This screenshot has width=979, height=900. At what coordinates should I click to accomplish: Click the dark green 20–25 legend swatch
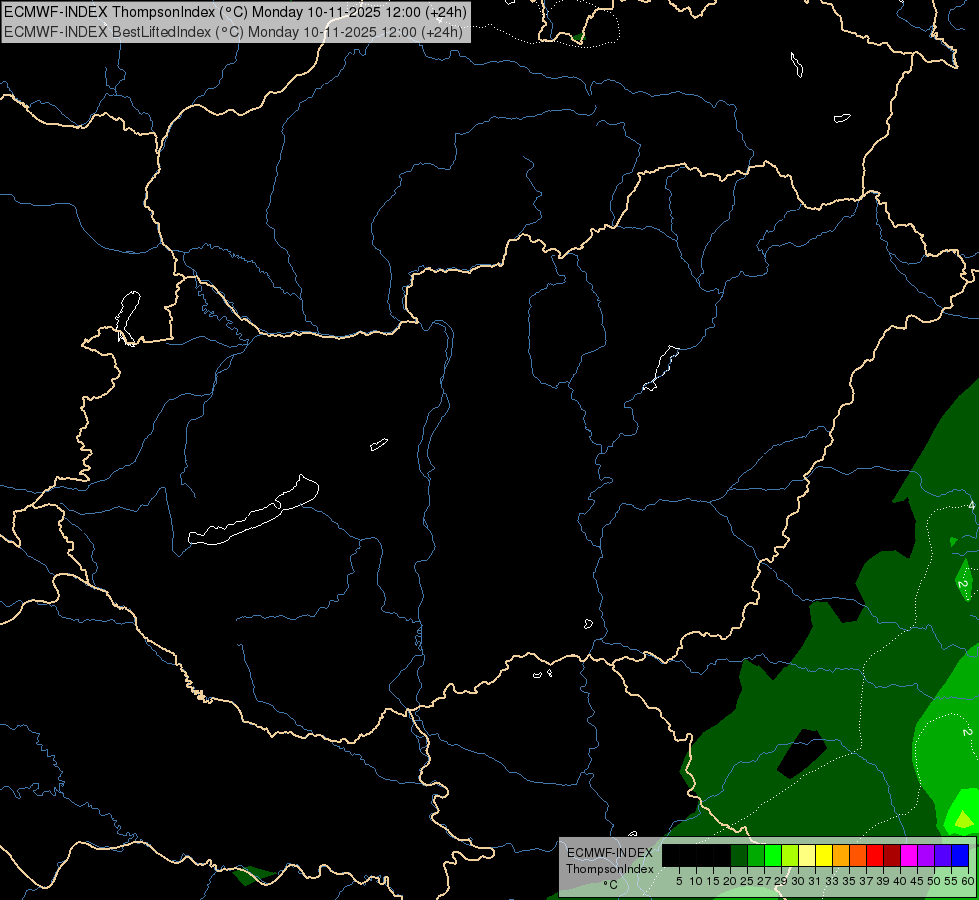click(x=739, y=855)
